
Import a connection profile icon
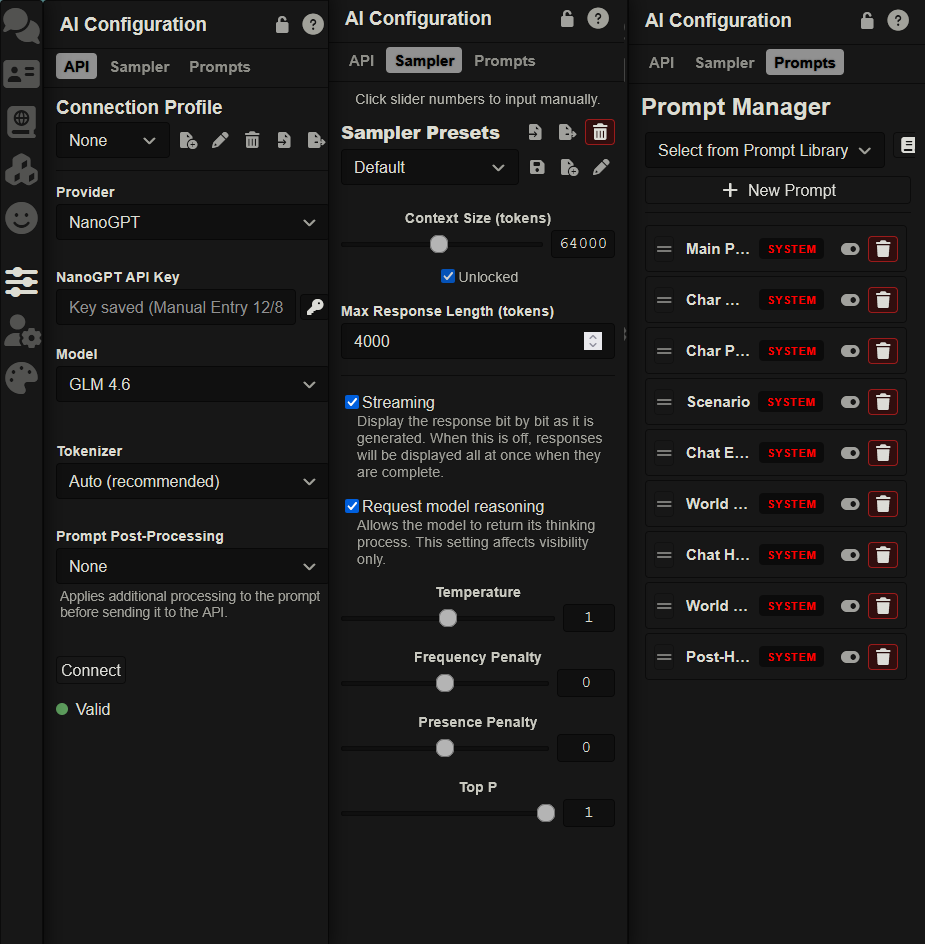coord(284,140)
